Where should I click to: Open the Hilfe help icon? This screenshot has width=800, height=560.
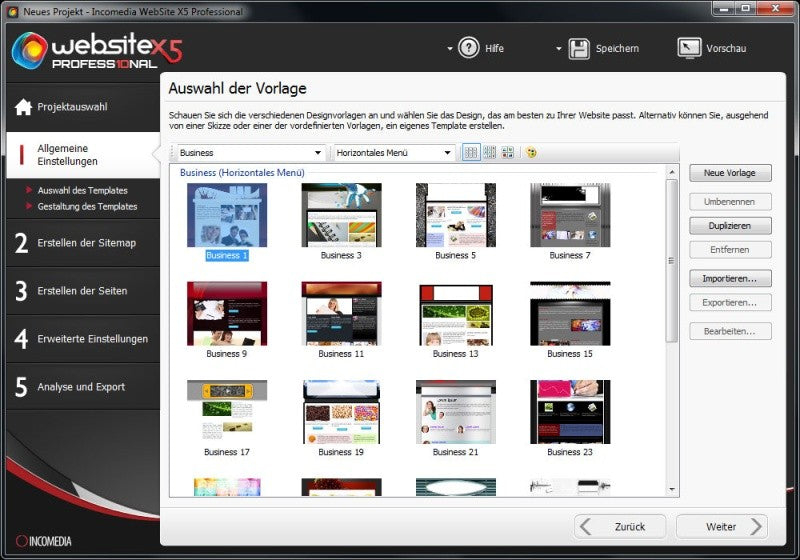point(468,48)
